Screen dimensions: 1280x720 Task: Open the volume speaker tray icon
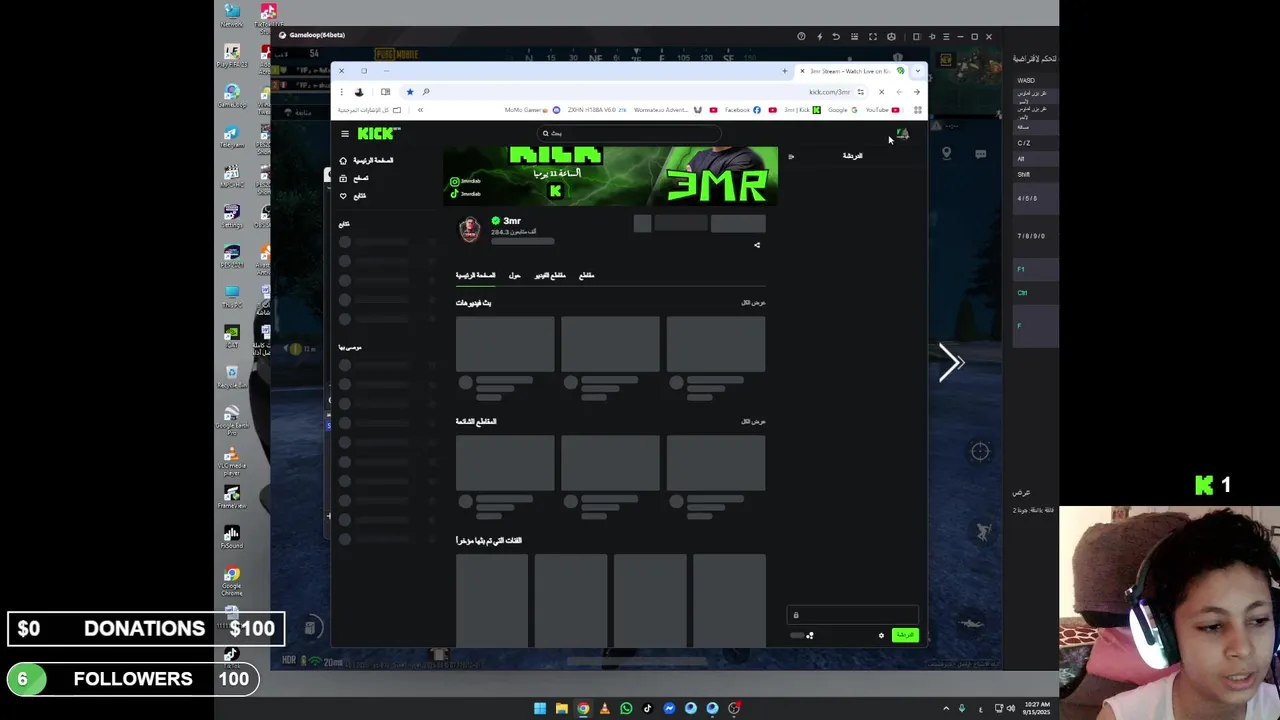(x=1010, y=708)
